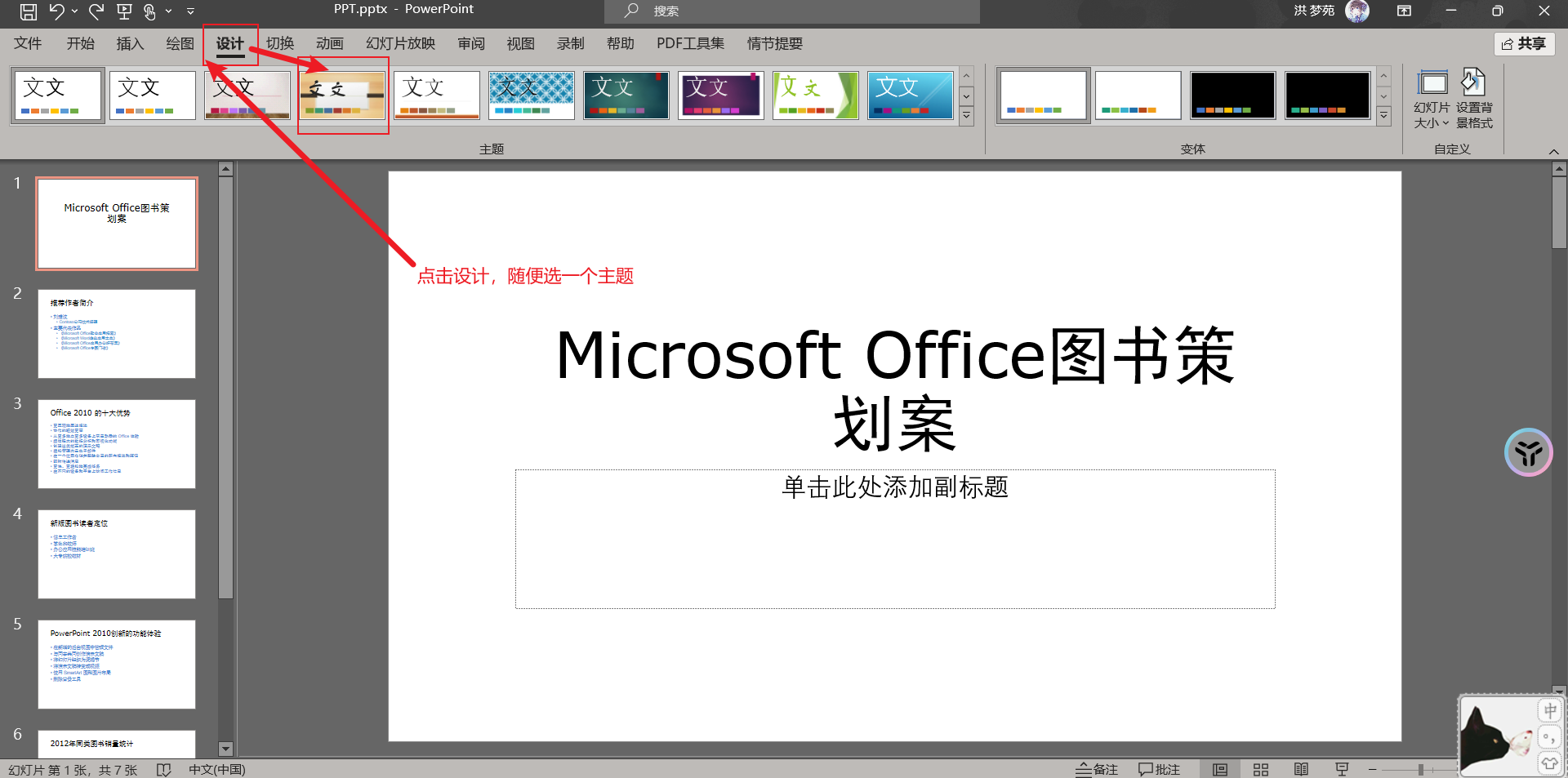Apply the third theme with maroon bottom bar
This screenshot has width=1568, height=778.
(x=247, y=96)
